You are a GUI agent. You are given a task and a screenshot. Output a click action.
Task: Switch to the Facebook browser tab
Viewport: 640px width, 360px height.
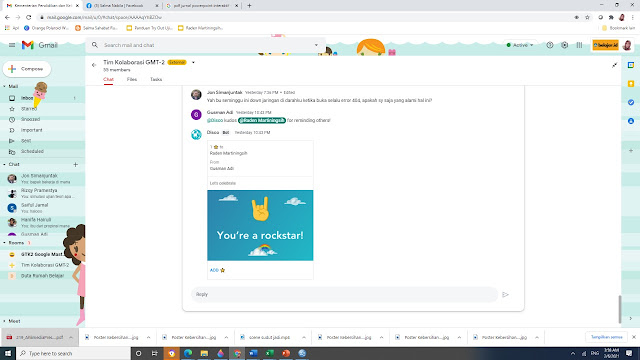(122, 6)
